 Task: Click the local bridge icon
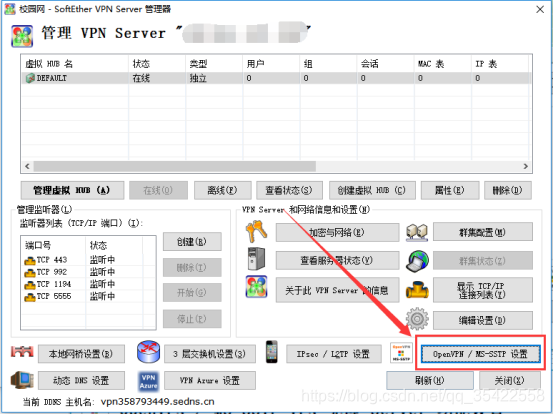tap(22, 352)
